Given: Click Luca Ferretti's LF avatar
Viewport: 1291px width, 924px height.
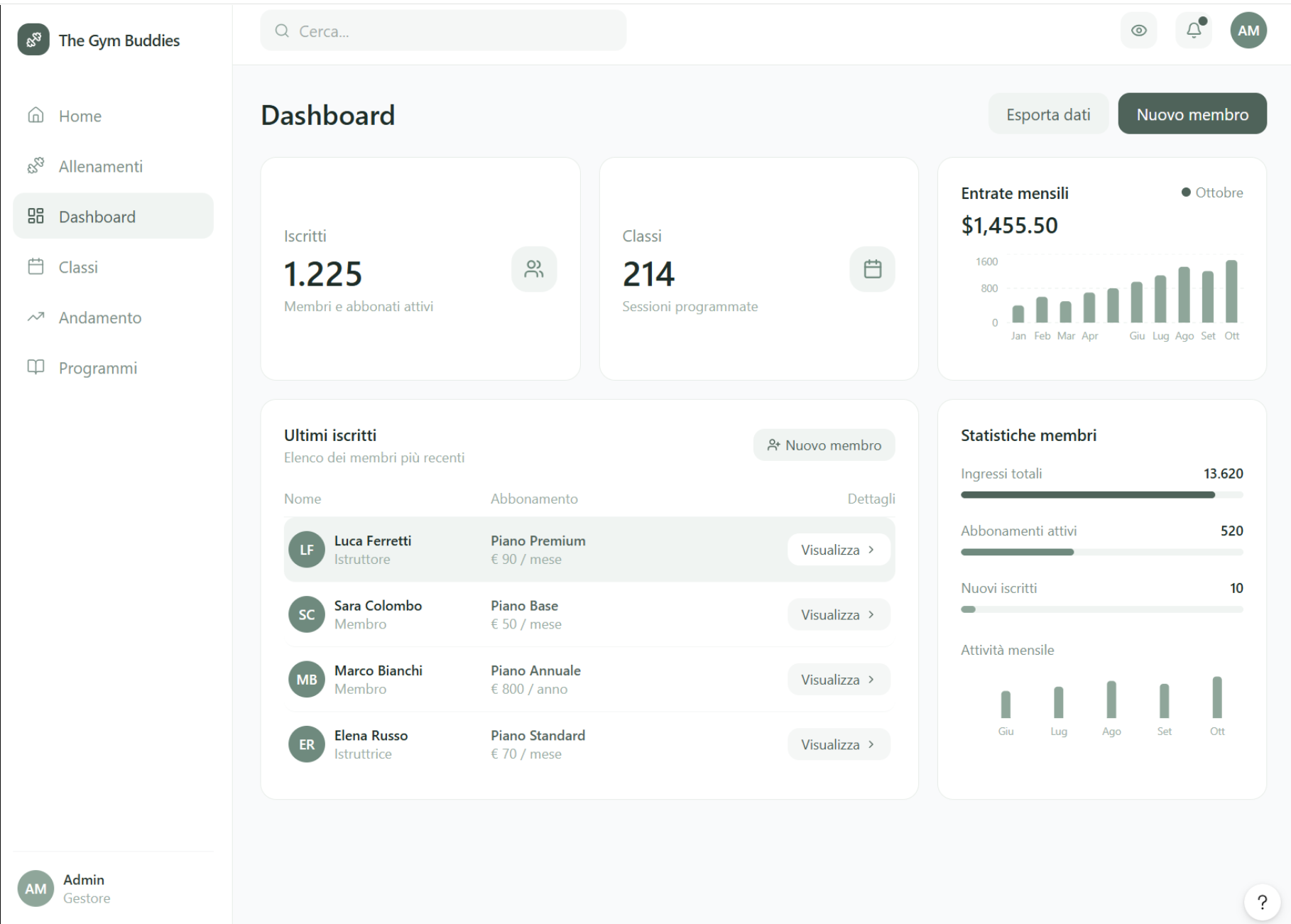Looking at the screenshot, I should point(306,550).
